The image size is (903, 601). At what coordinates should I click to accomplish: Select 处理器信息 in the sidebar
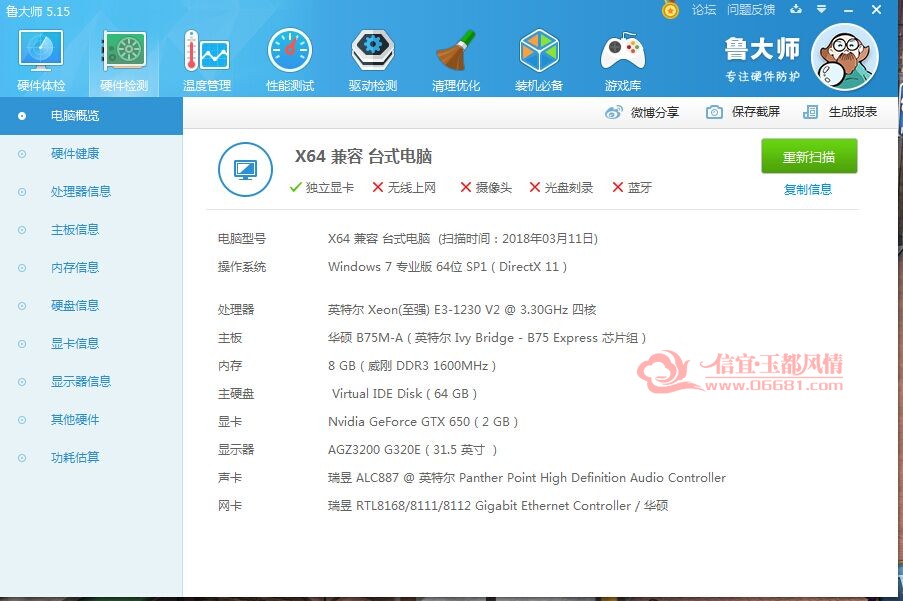click(x=81, y=192)
